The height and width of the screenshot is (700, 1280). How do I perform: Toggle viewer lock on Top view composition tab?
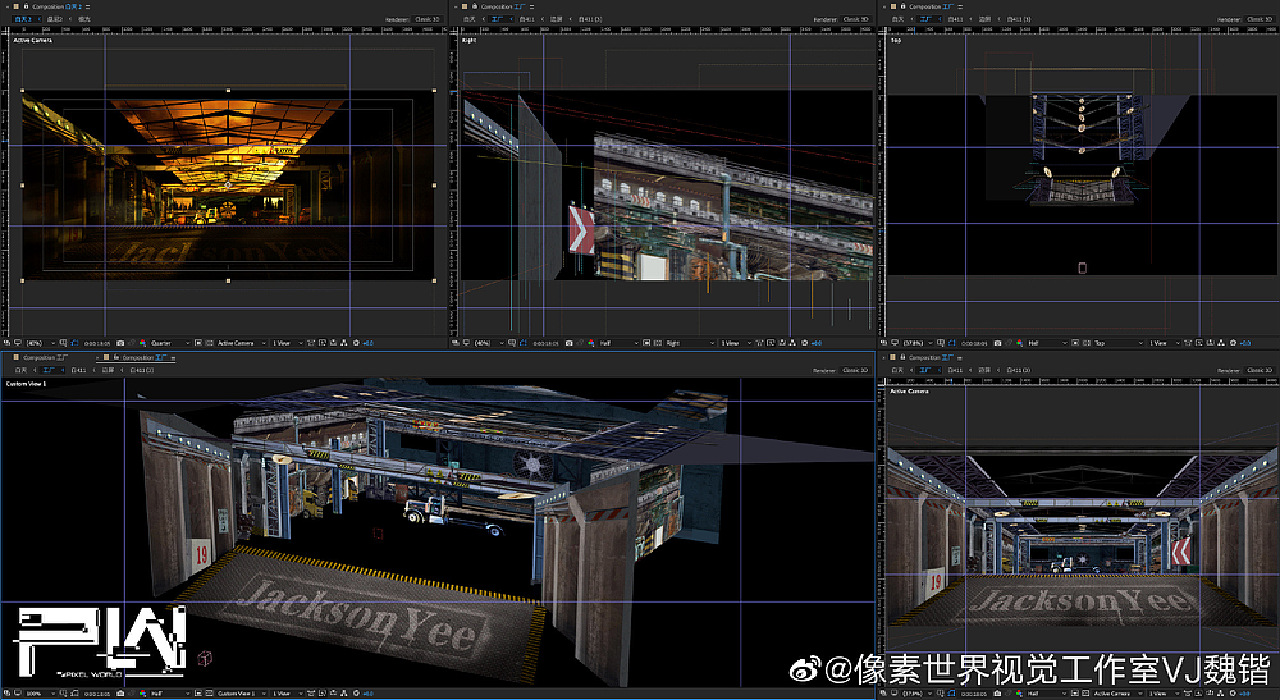coord(903,6)
